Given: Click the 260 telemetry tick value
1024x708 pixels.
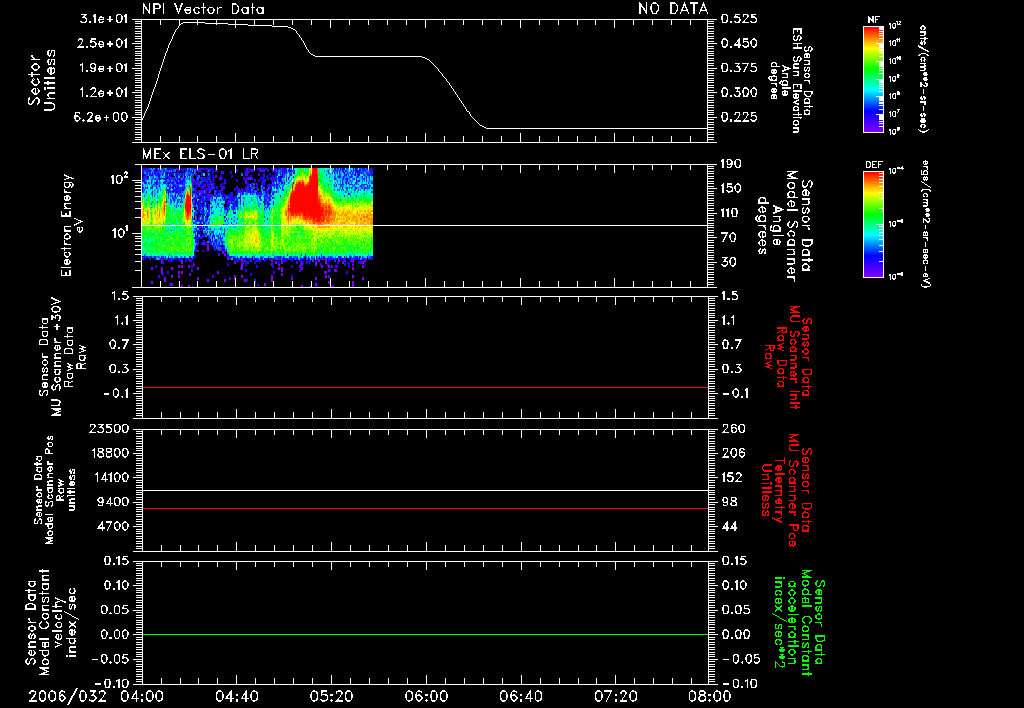Looking at the screenshot, I should click(731, 428).
